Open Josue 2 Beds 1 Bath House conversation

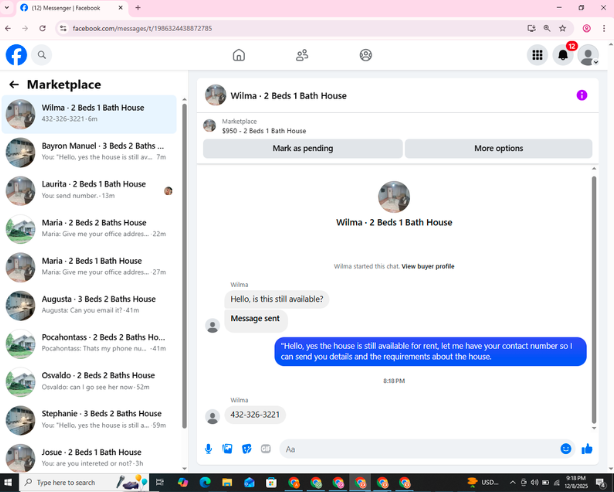[x=89, y=458]
